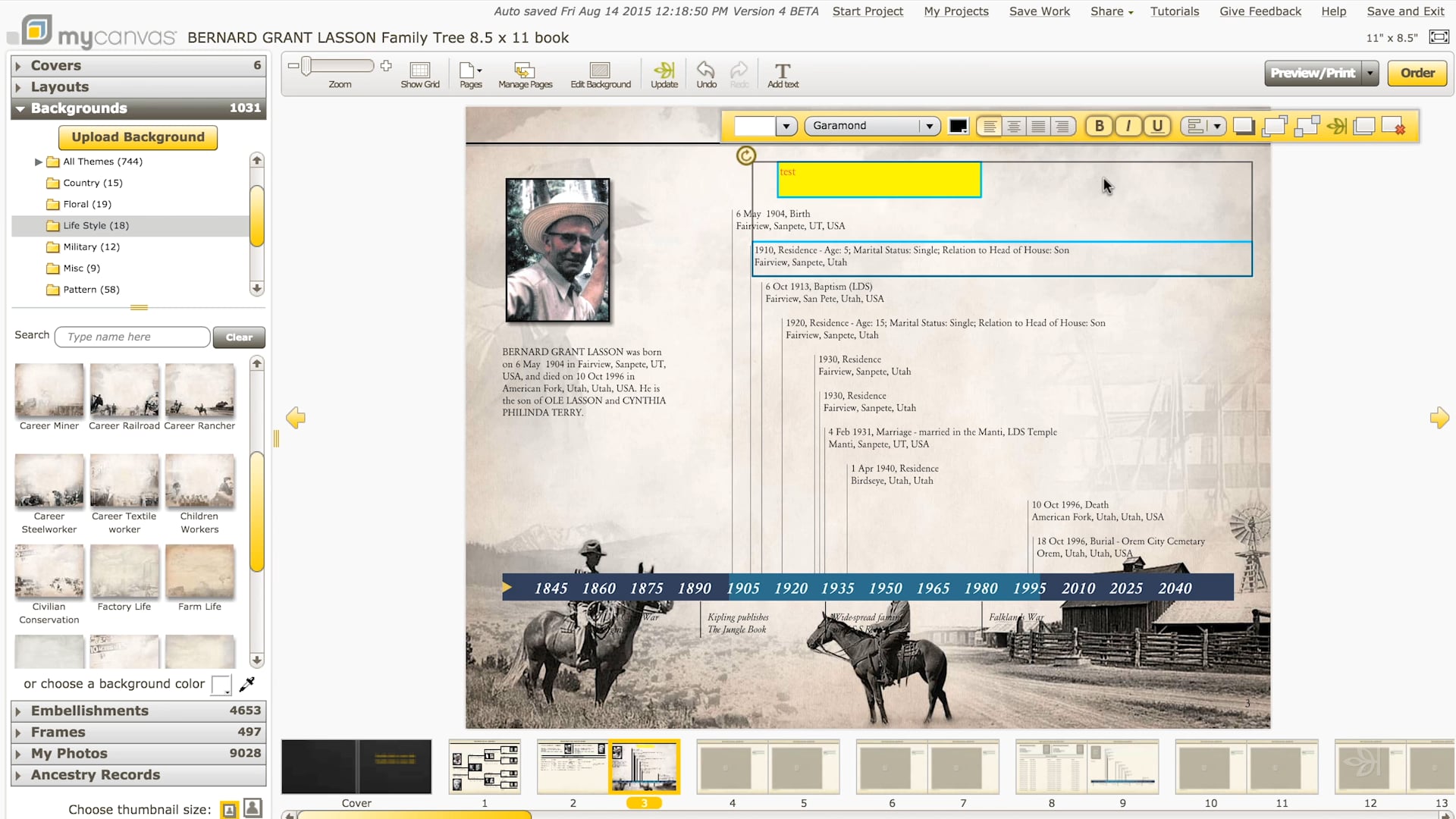Enable underline formatting
This screenshot has width=1456, height=819.
pyautogui.click(x=1156, y=126)
